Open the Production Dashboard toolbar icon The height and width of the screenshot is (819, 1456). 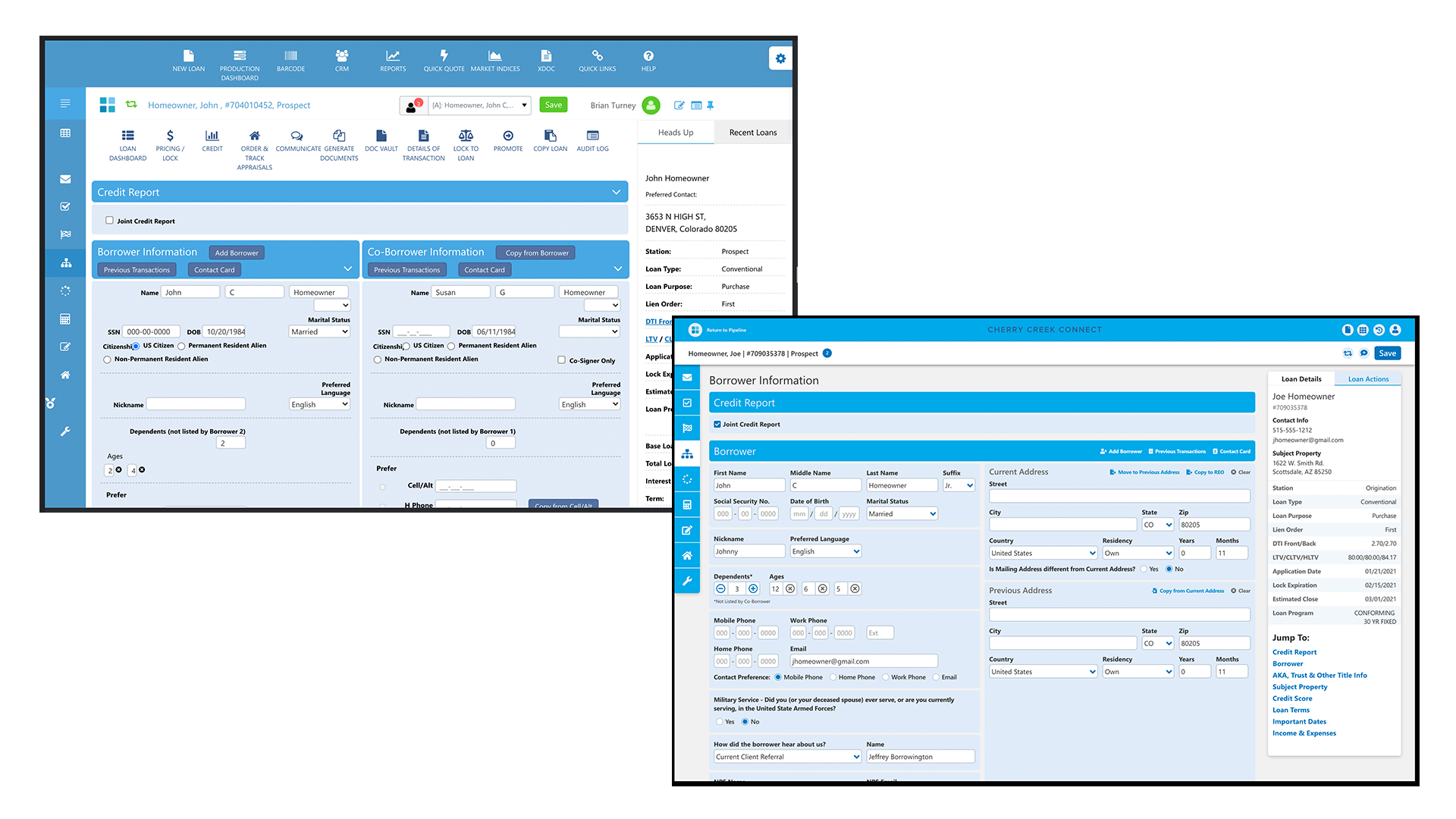240,64
